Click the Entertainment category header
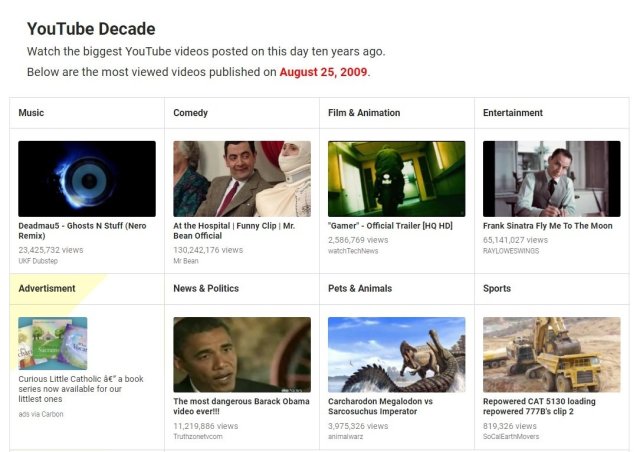Image resolution: width=640 pixels, height=452 pixels. 513,113
